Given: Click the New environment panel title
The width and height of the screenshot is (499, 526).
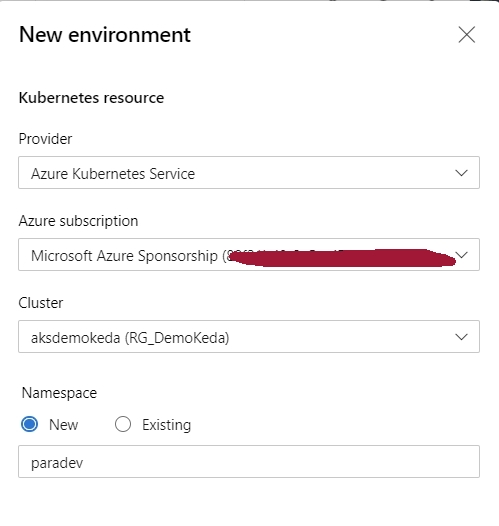Looking at the screenshot, I should [x=105, y=35].
